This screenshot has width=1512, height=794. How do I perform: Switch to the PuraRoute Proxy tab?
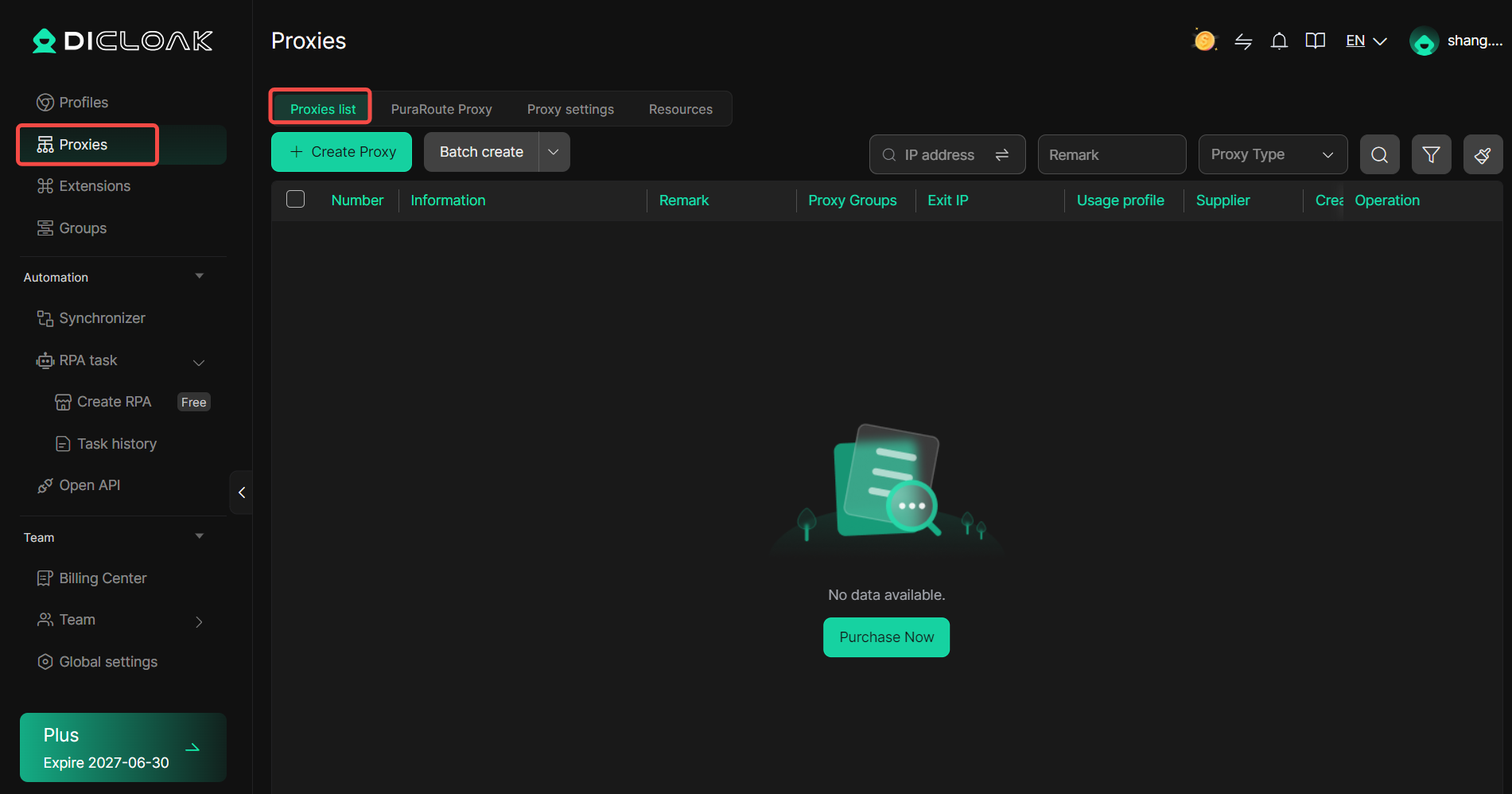(x=441, y=109)
